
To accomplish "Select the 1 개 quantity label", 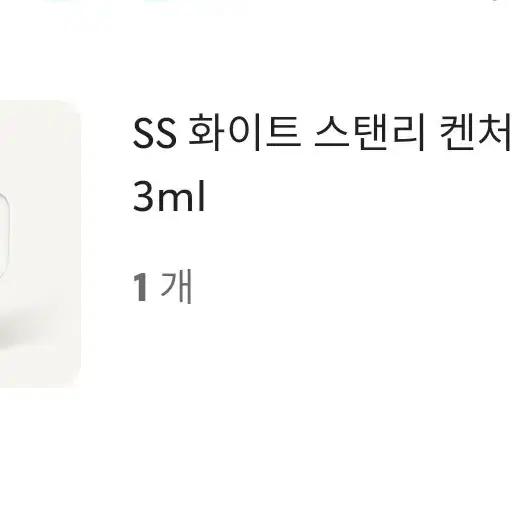I will 163,287.
